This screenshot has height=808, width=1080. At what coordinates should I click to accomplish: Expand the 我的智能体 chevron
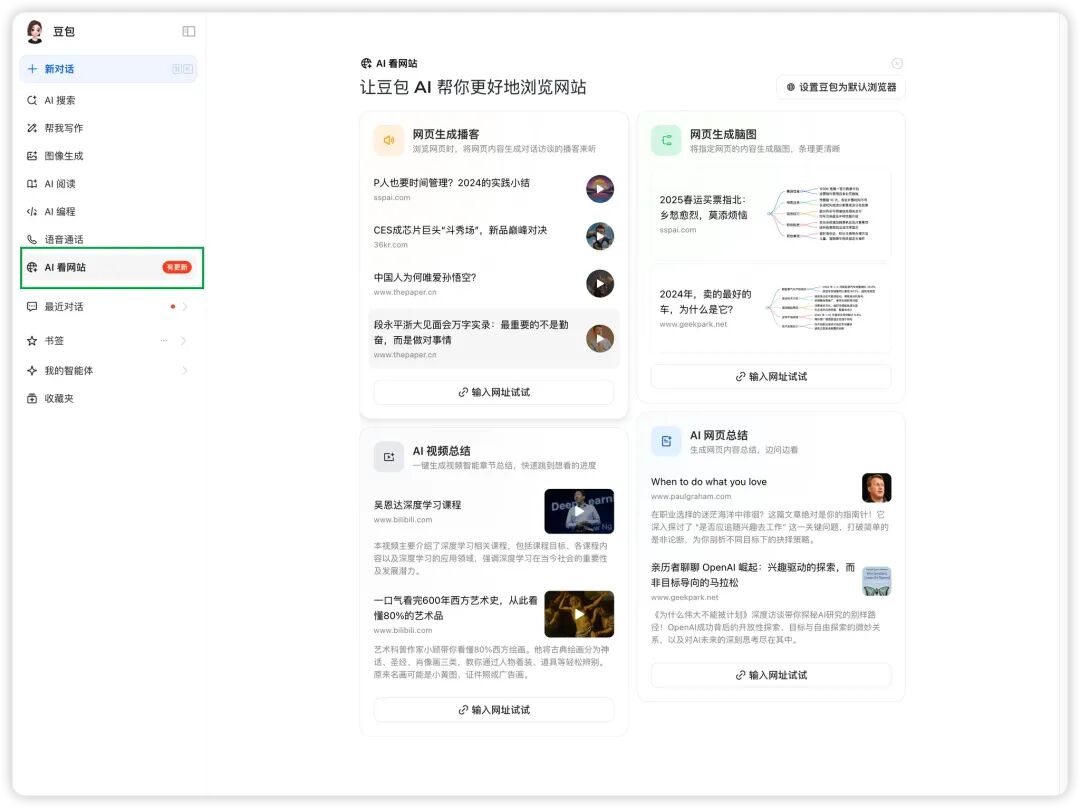point(185,371)
